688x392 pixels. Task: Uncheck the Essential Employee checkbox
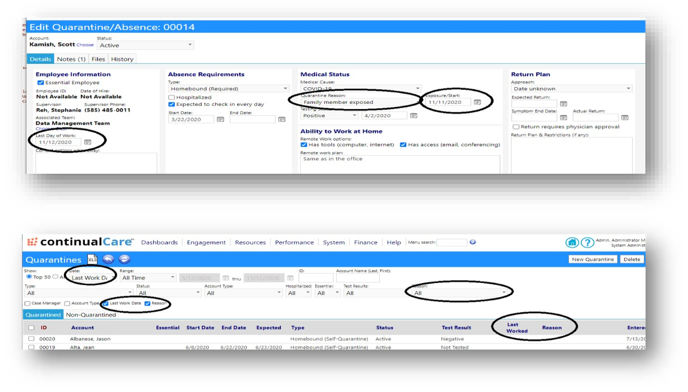(40, 83)
